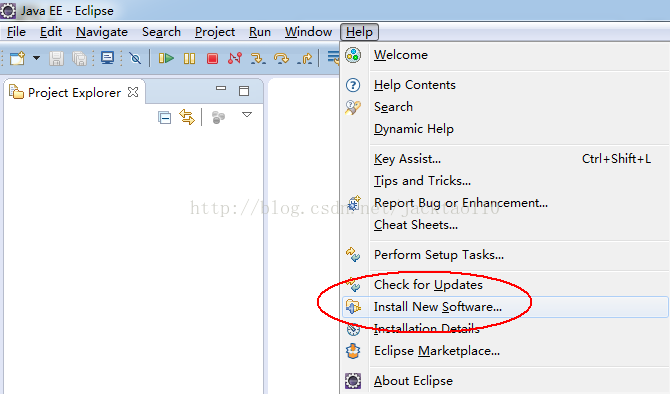Open Eclipse Marketplace...
The height and width of the screenshot is (394, 670).
pyautogui.click(x=505, y=351)
